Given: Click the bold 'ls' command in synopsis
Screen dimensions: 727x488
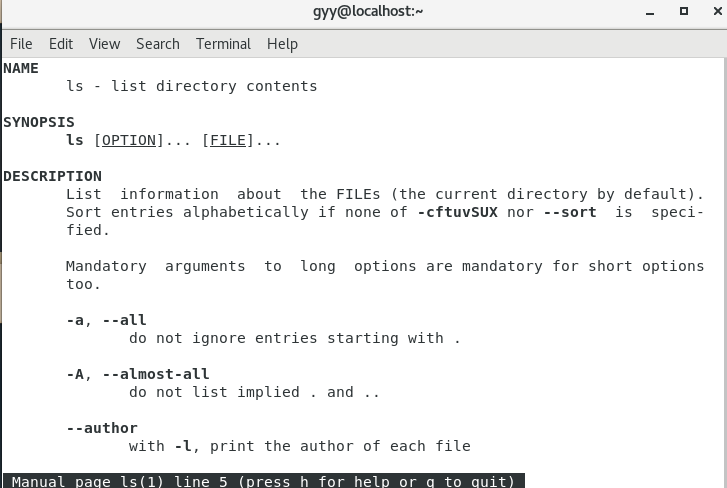Looking at the screenshot, I should tap(75, 140).
